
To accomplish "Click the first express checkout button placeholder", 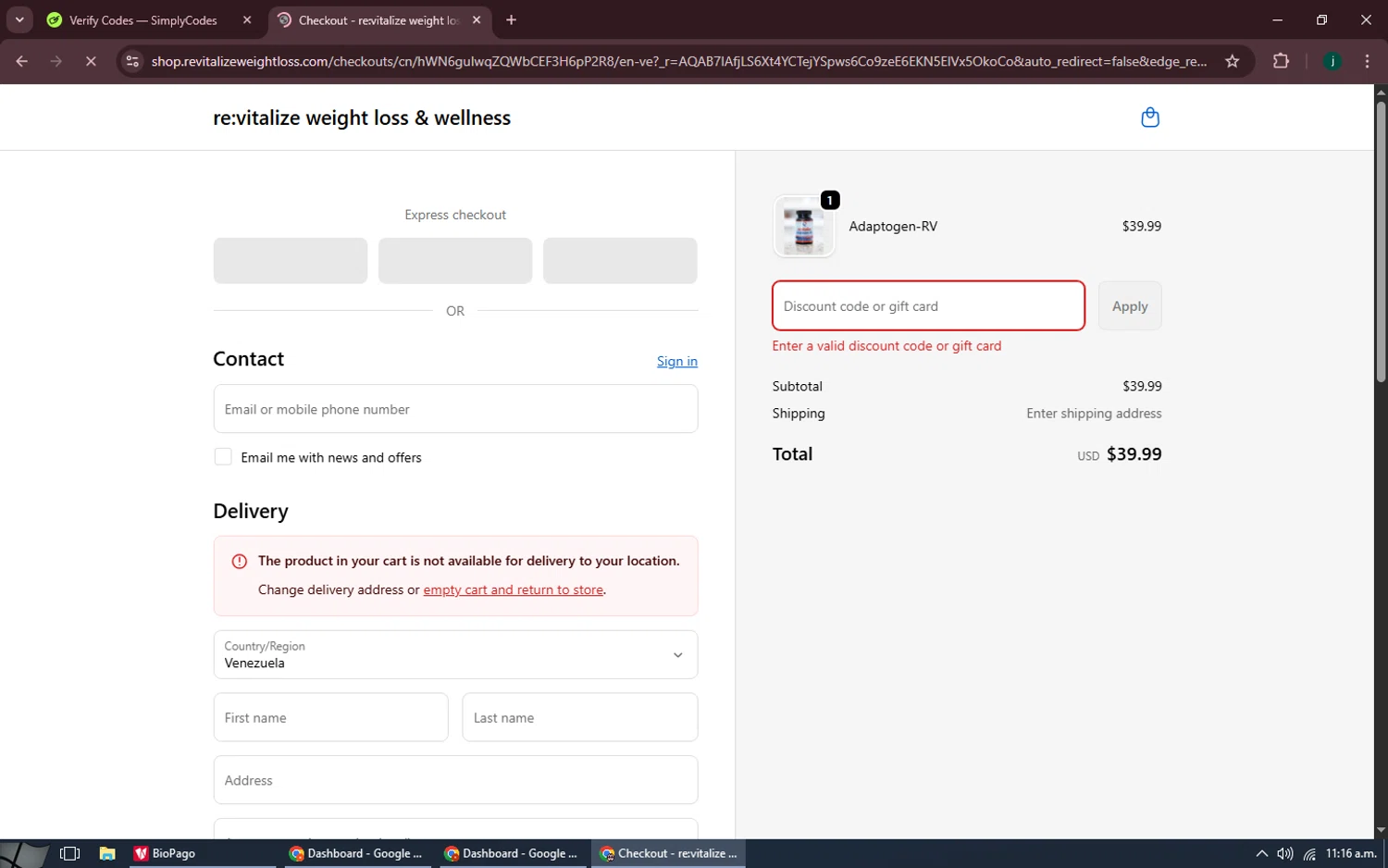I will [291, 261].
